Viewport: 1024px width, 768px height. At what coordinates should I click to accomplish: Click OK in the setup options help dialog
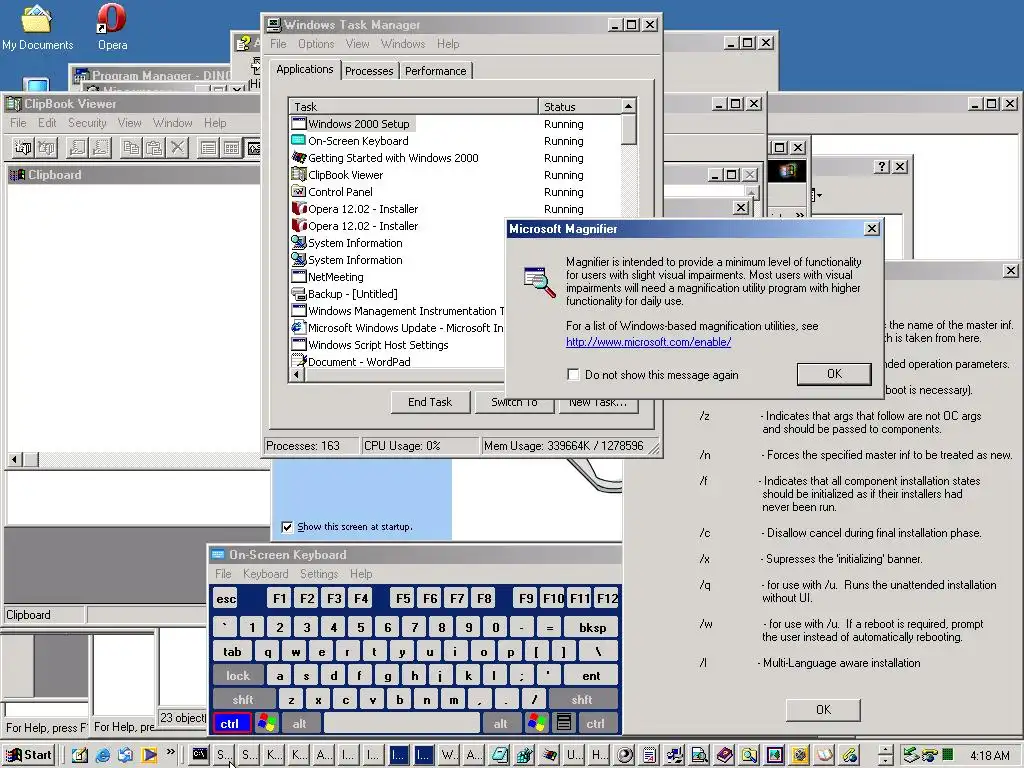(824, 709)
